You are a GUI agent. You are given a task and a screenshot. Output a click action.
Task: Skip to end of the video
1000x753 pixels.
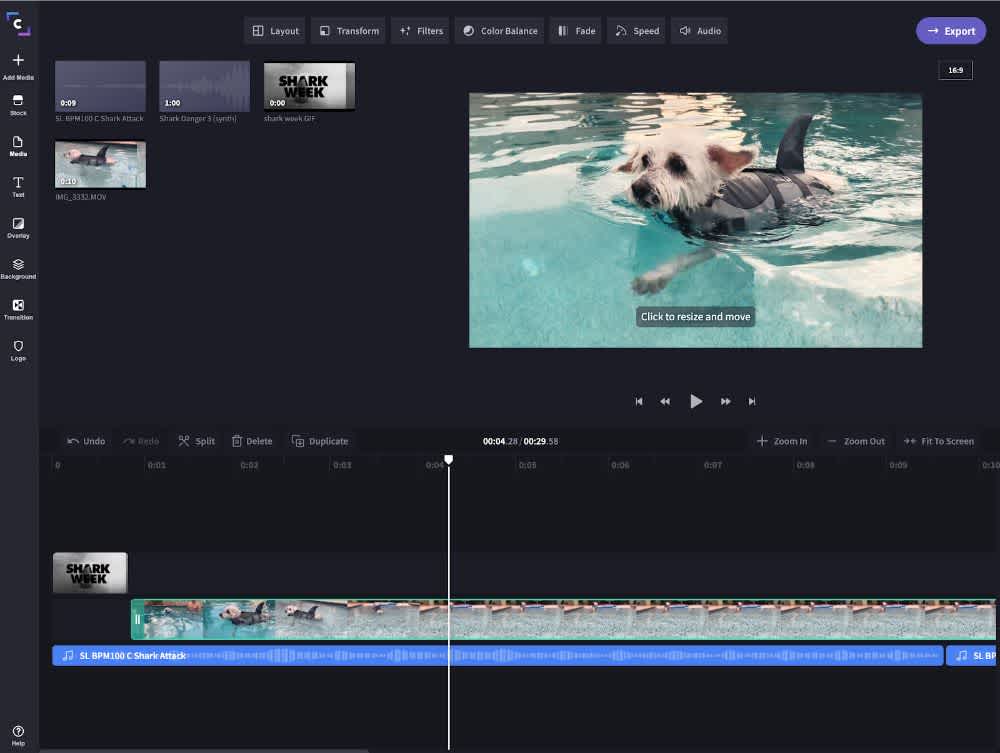pos(752,401)
